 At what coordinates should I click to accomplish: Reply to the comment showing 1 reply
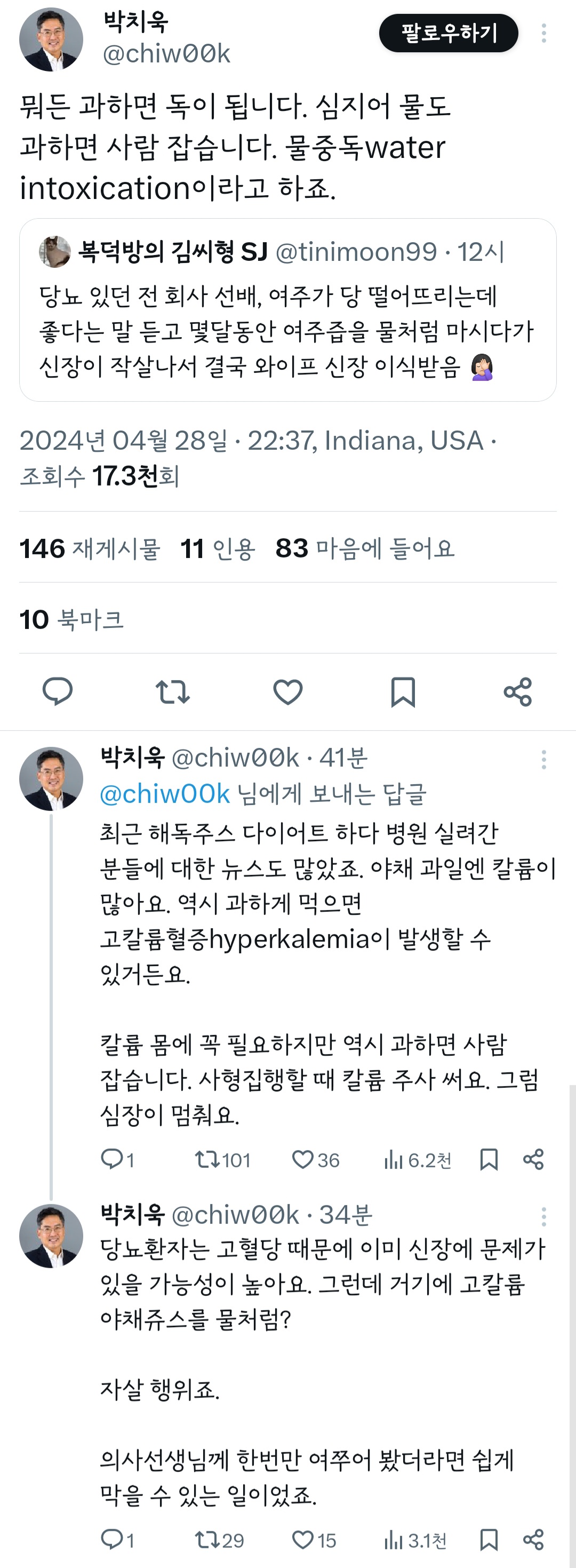point(113,1159)
